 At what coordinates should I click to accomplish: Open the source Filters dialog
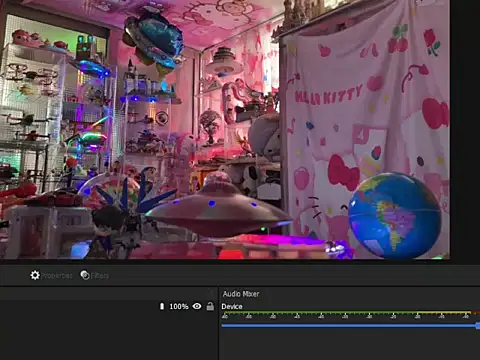[x=95, y=275]
